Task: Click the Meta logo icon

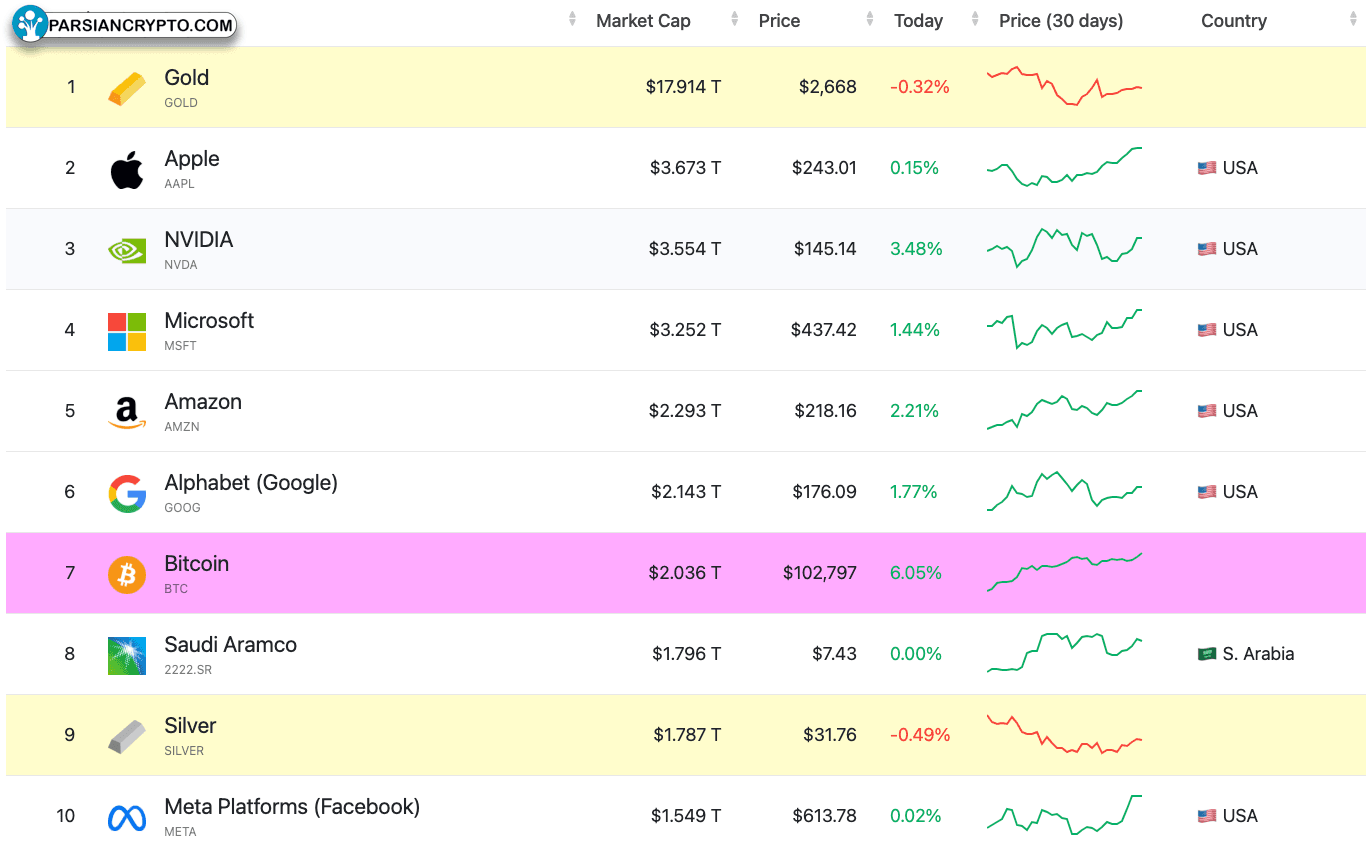Action: pyautogui.click(x=127, y=818)
